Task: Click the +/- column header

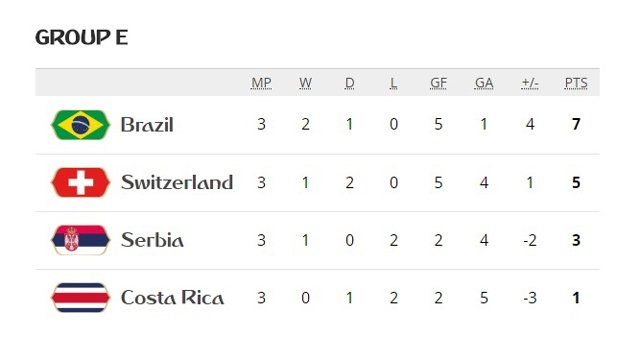Action: pos(530,83)
